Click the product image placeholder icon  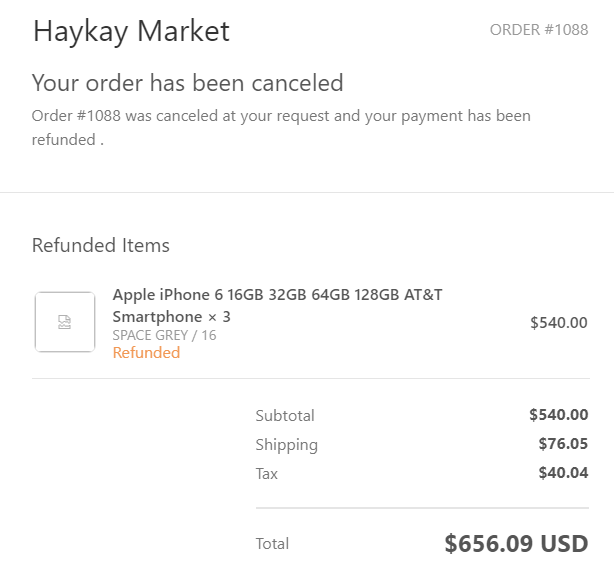(x=65, y=322)
